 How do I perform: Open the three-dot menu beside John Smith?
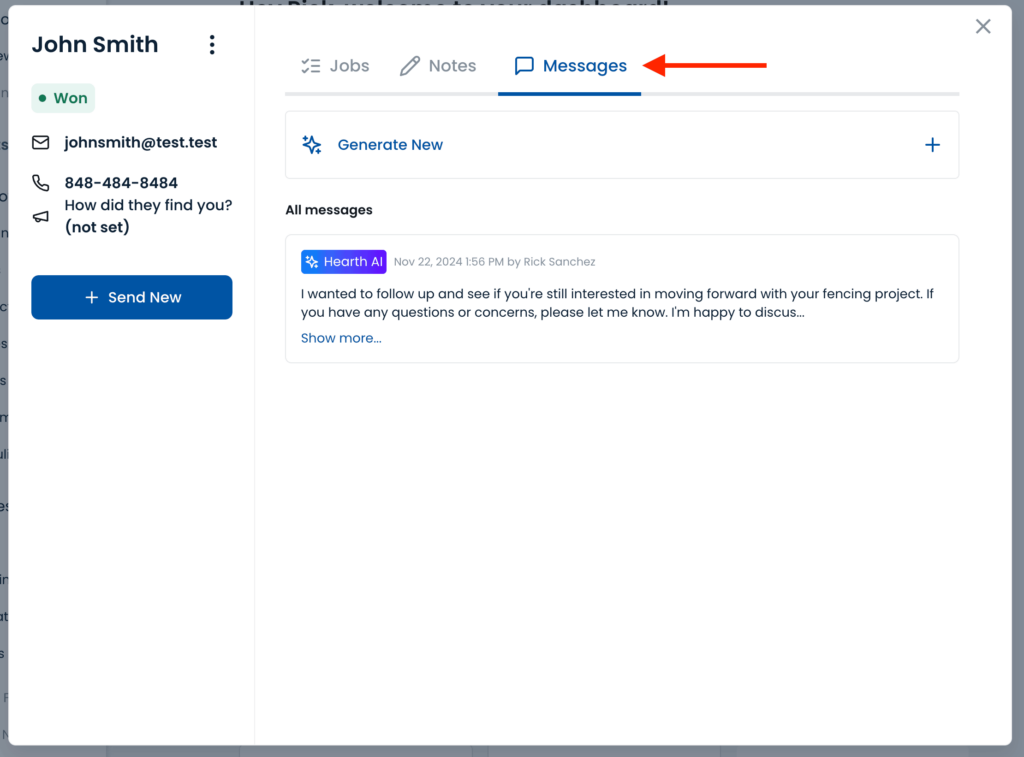click(x=211, y=45)
